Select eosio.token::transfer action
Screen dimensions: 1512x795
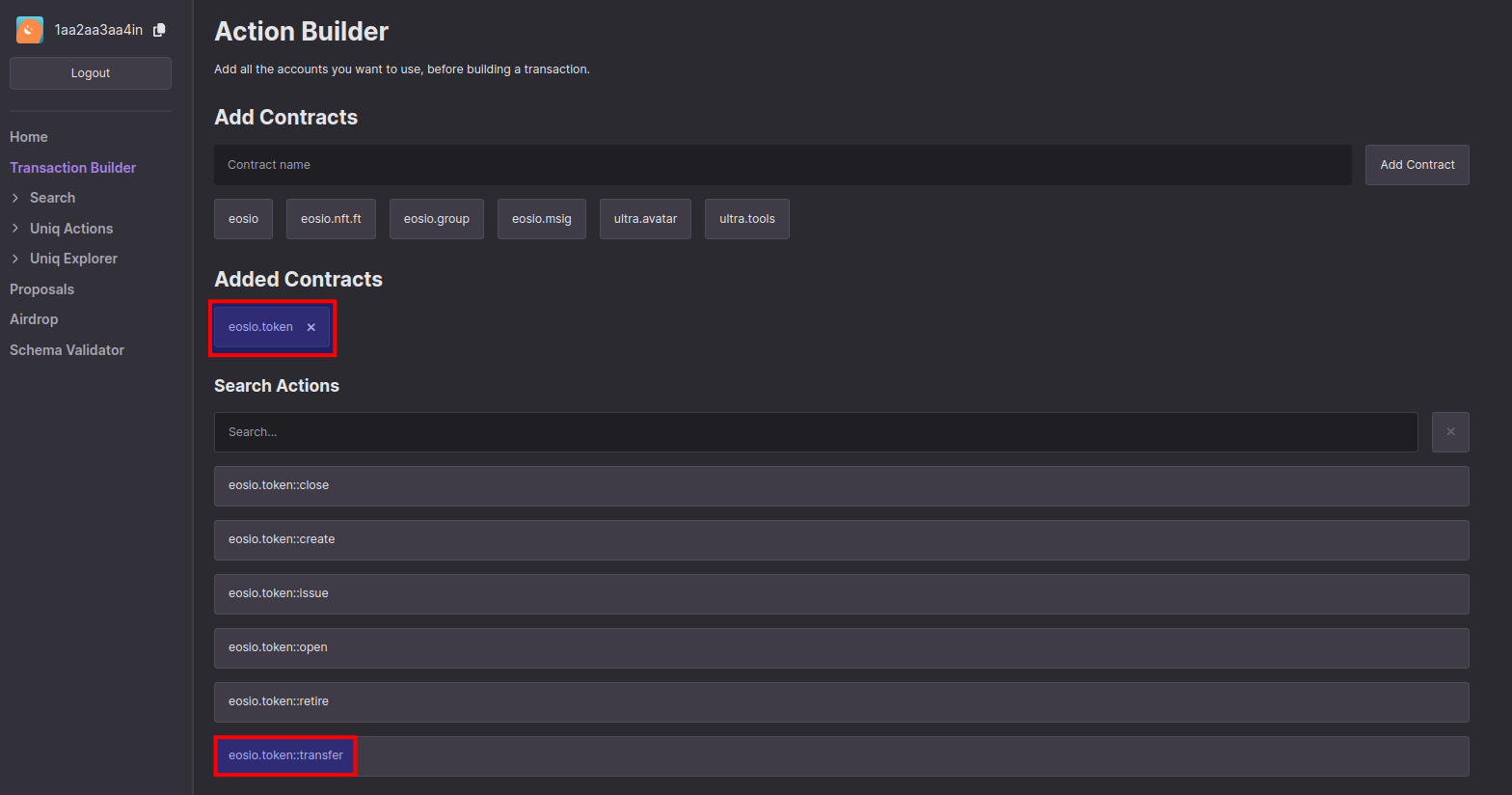click(841, 756)
